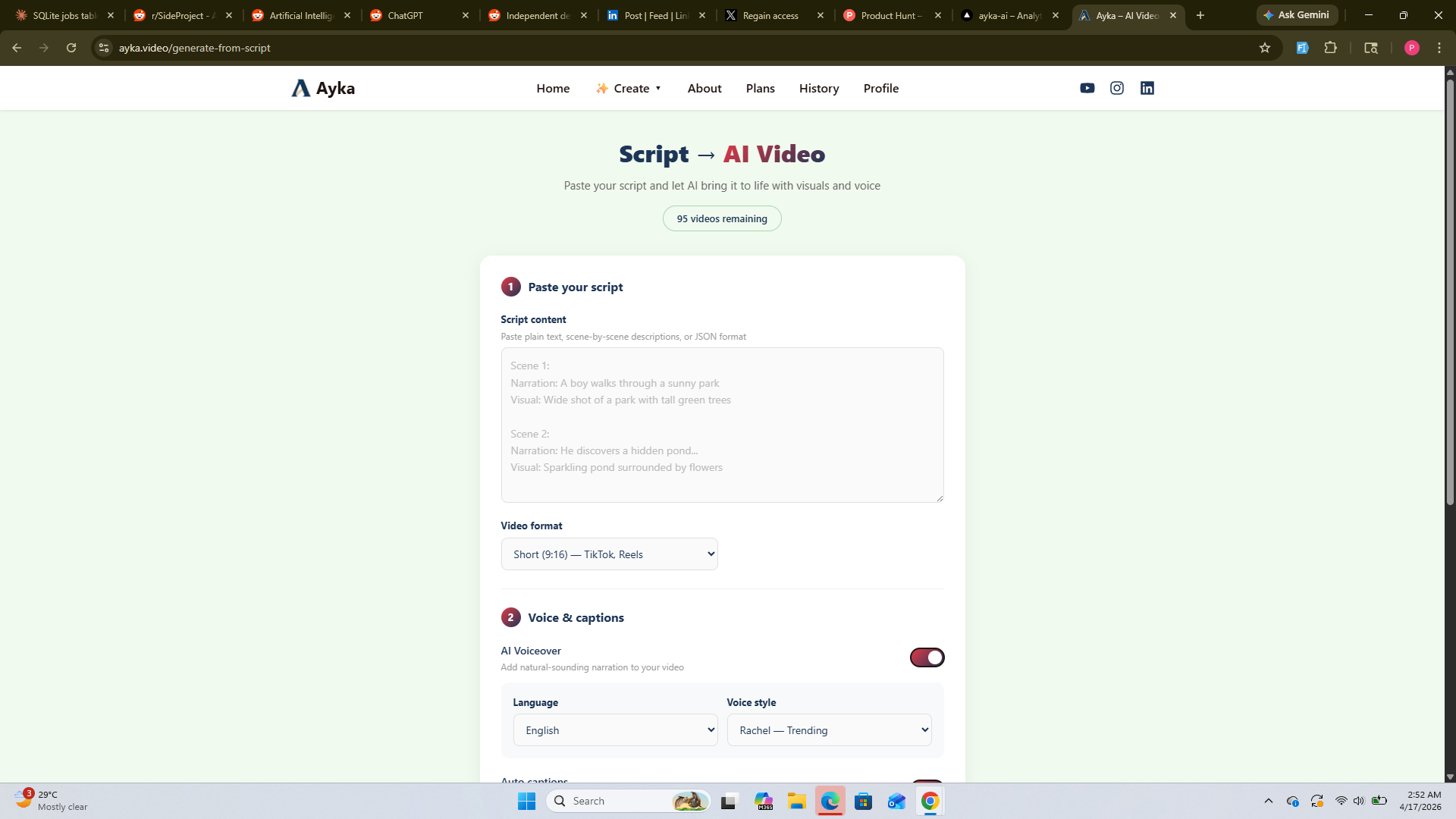The height and width of the screenshot is (819, 1456).
Task: Toggle the AI Voiceover switch off
Action: 927,657
